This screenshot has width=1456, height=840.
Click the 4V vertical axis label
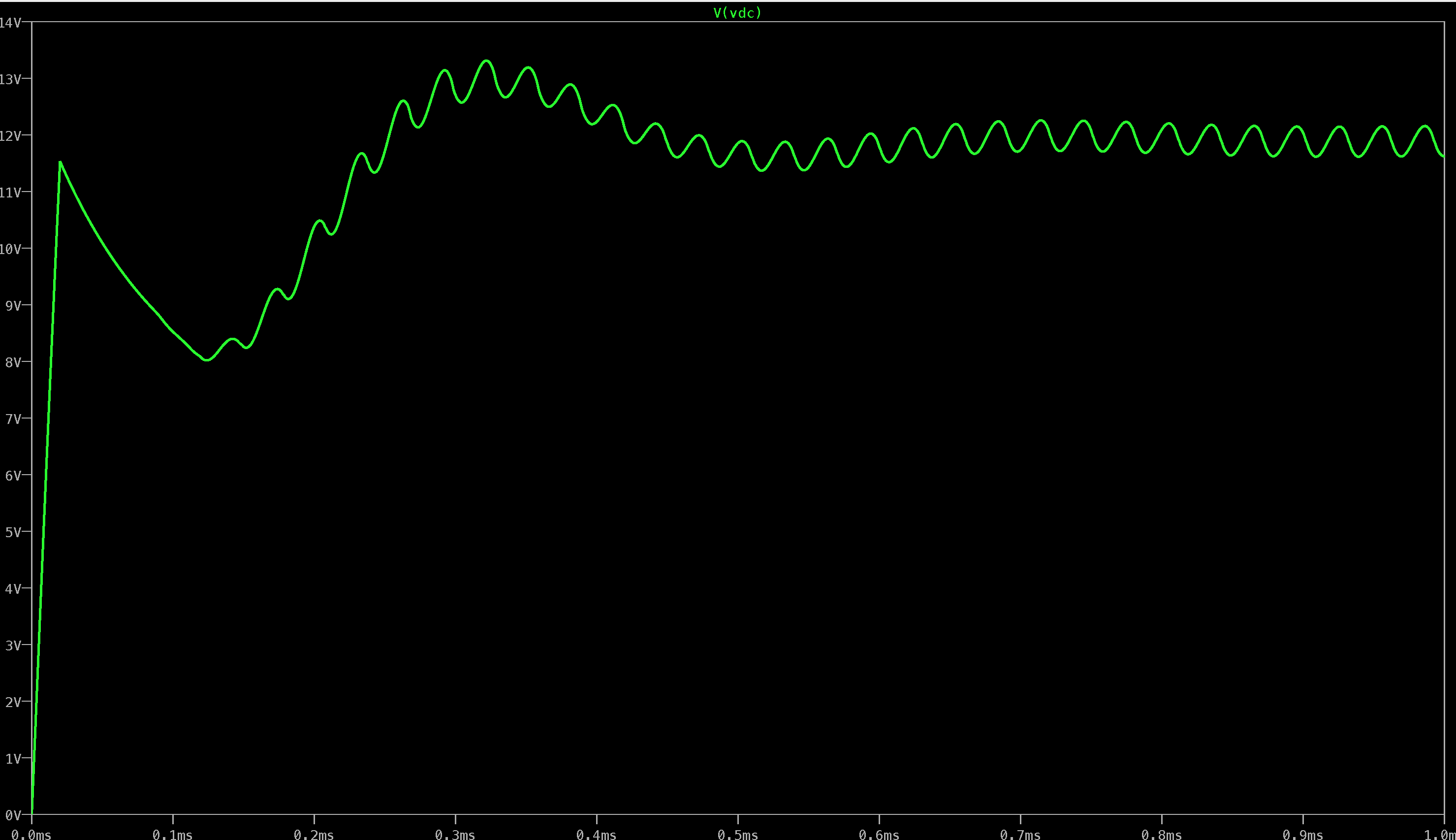coord(13,588)
